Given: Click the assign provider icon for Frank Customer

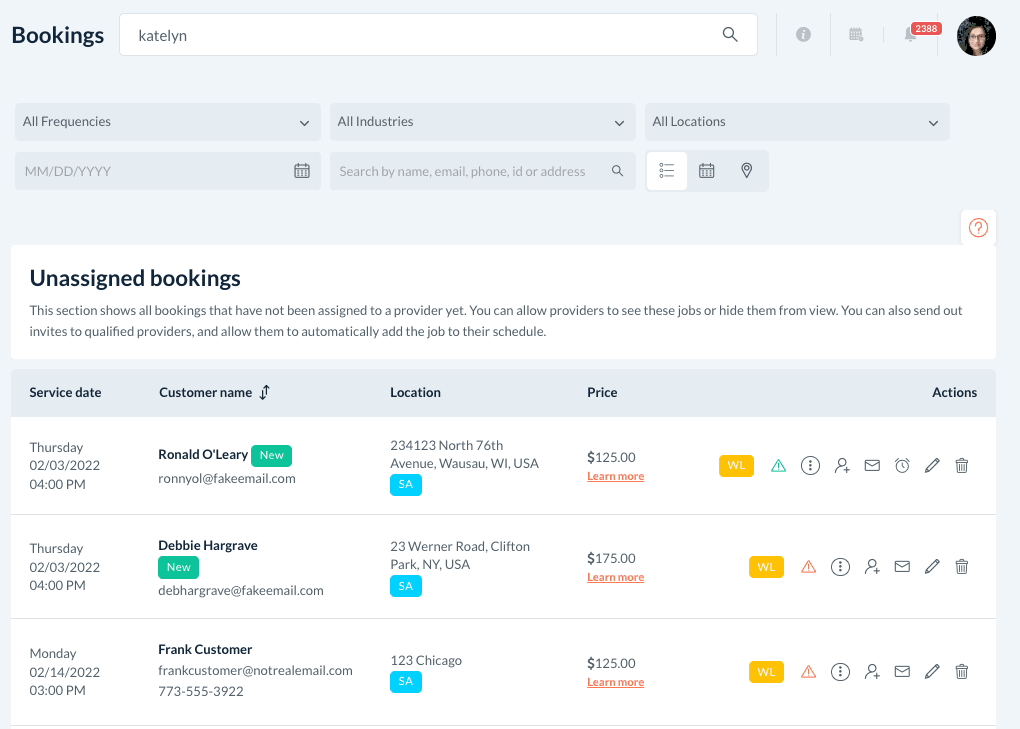Looking at the screenshot, I should pos(872,672).
